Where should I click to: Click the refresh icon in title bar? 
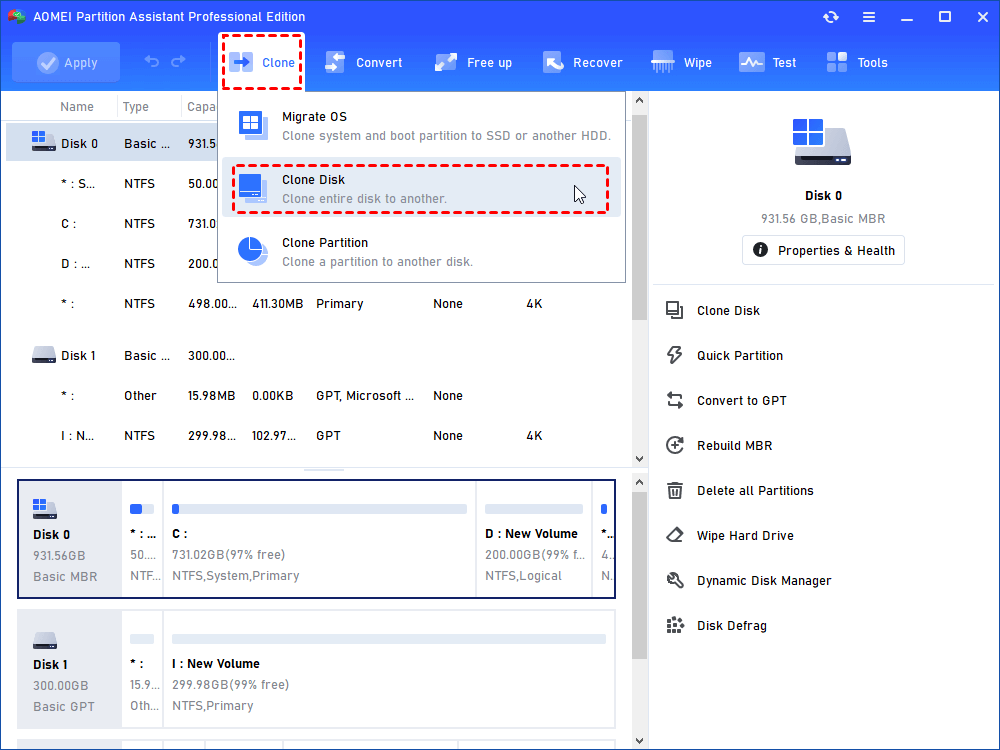tap(831, 17)
